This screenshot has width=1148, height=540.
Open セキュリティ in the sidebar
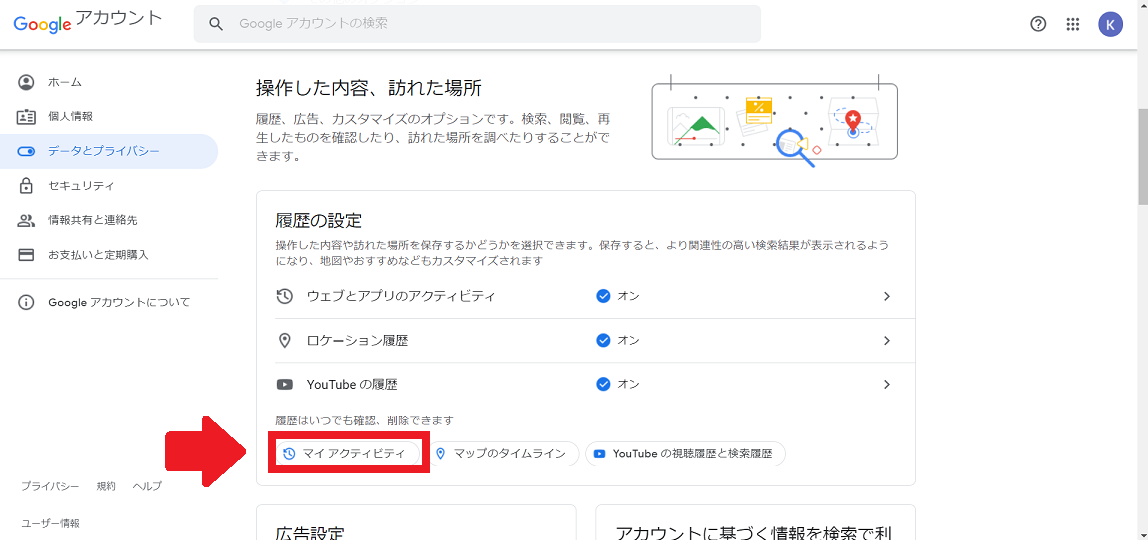[109, 186]
